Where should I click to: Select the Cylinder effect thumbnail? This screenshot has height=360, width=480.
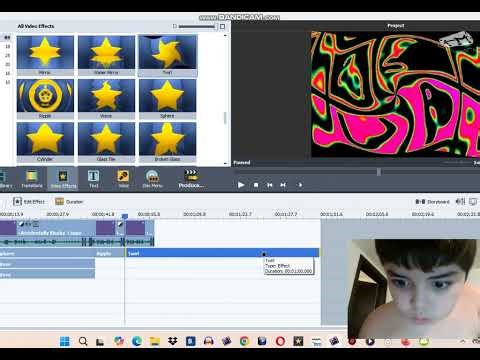tap(45, 142)
